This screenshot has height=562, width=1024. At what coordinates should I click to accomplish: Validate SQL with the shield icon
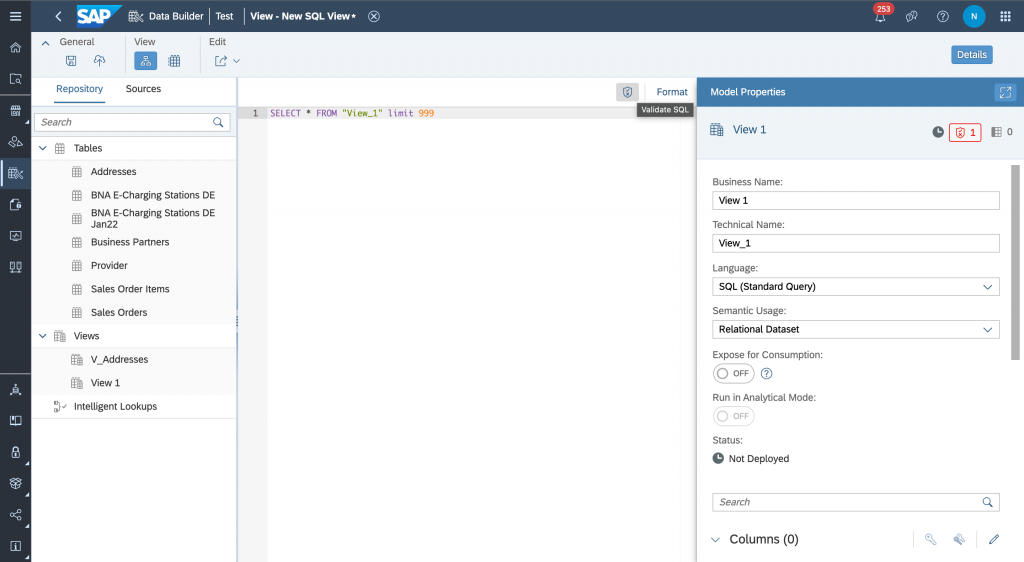[628, 92]
